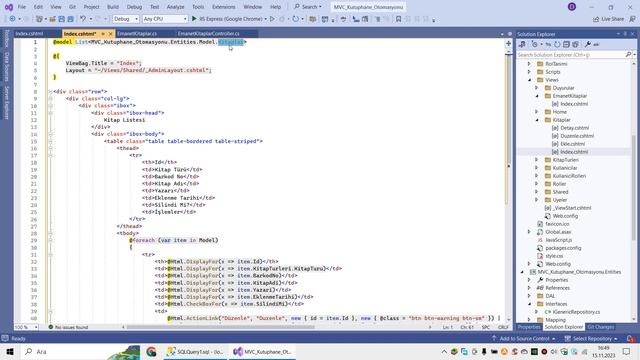Viewport: 640px width, 360px height.
Task: Click Live Share in the top-right corner
Action: point(608,19)
